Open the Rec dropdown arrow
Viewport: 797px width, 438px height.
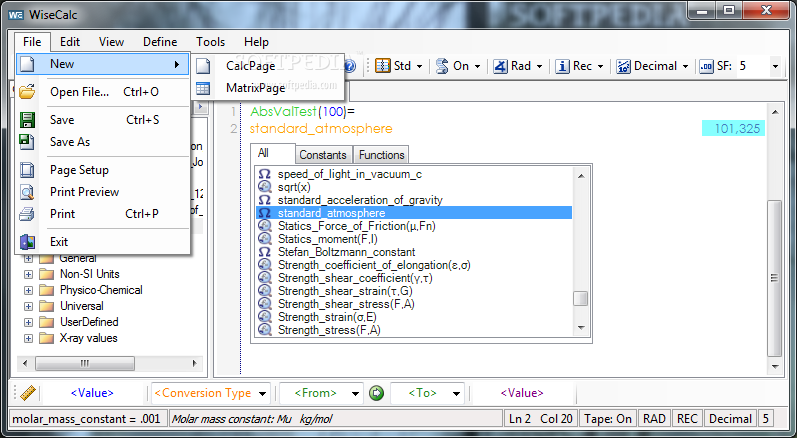click(600, 67)
